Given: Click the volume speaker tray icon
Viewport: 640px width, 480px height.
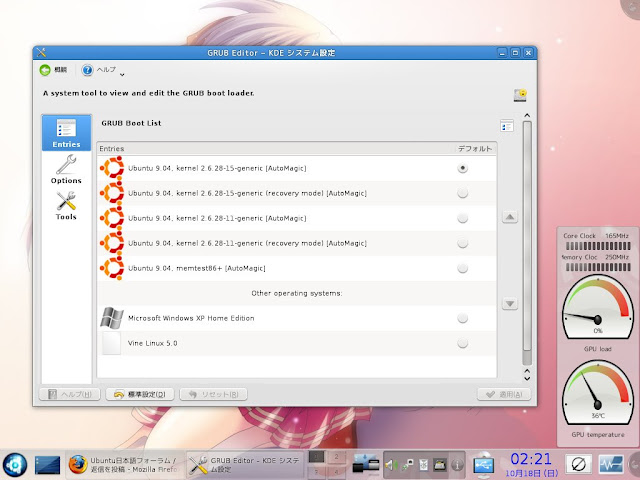Looking at the screenshot, I should (x=391, y=465).
